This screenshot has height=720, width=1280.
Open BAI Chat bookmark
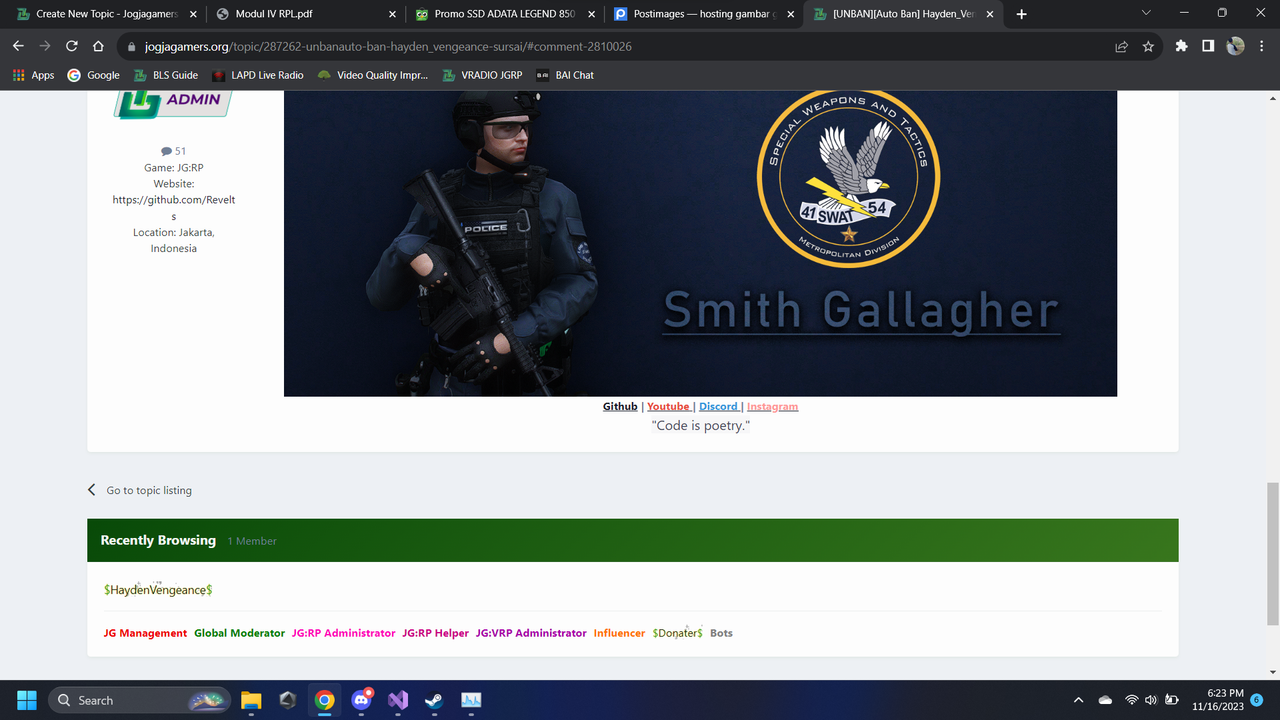pyautogui.click(x=565, y=75)
